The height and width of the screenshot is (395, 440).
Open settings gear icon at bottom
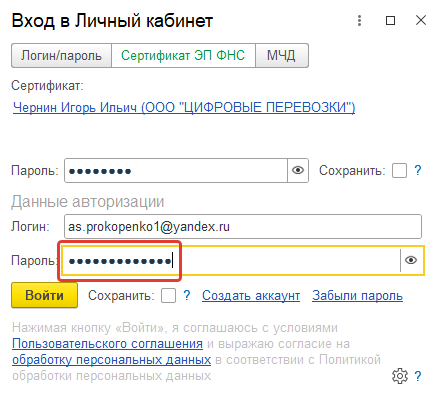[400, 376]
